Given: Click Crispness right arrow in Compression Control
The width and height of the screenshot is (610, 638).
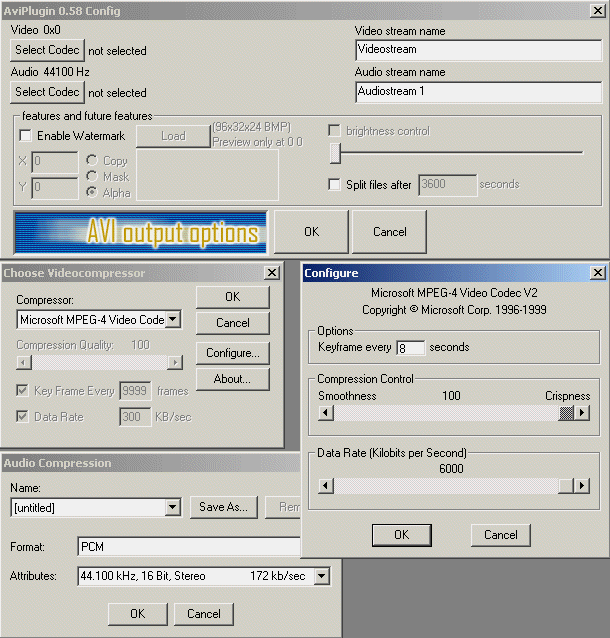Looking at the screenshot, I should [582, 413].
